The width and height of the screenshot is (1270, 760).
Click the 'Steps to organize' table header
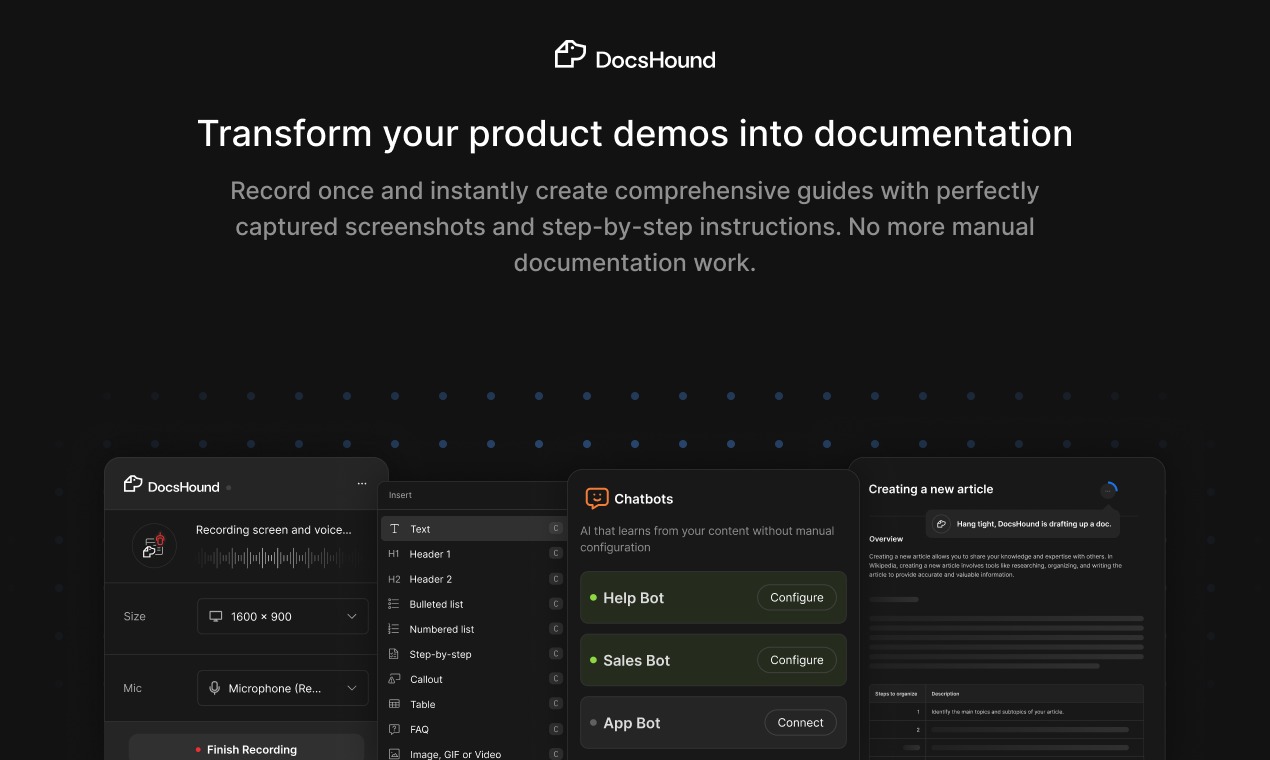click(895, 693)
